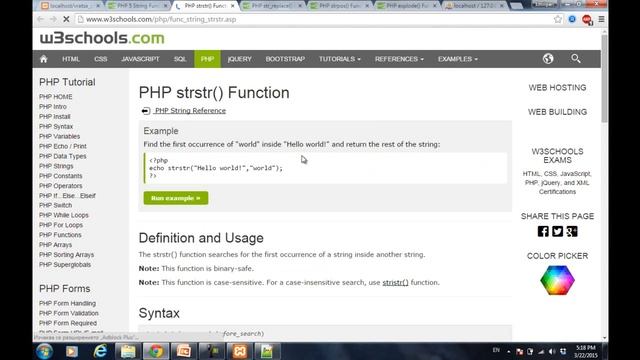The height and width of the screenshot is (360, 640).
Task: Open PHP Superglobals in the sidebar
Action: tap(65, 265)
